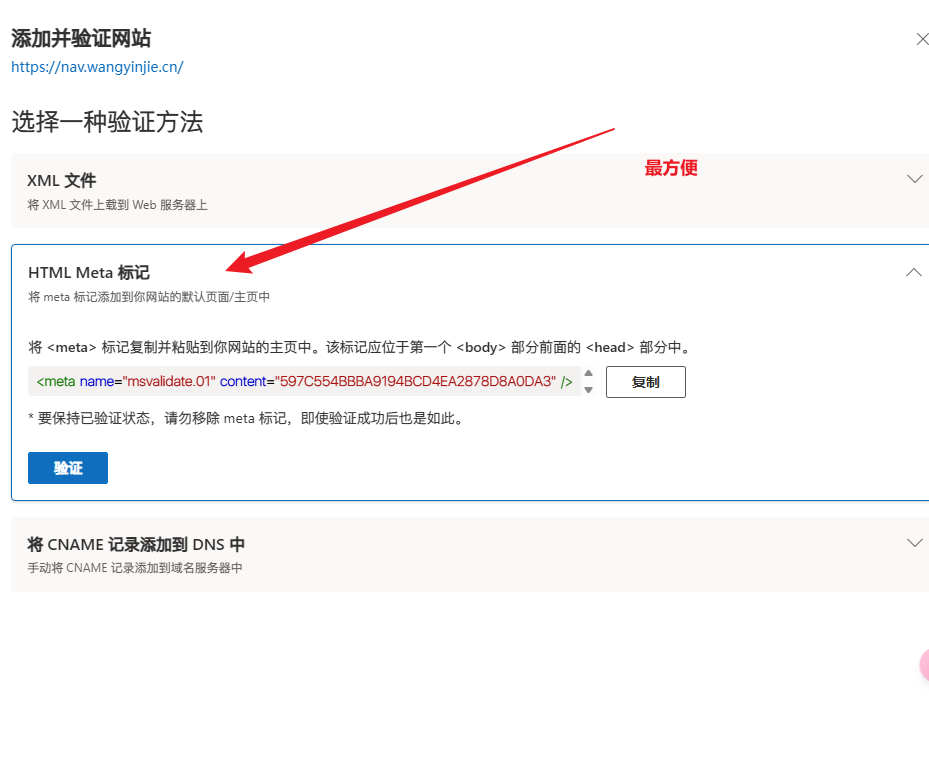Close the 添加并验证网站 dialog

(922, 39)
